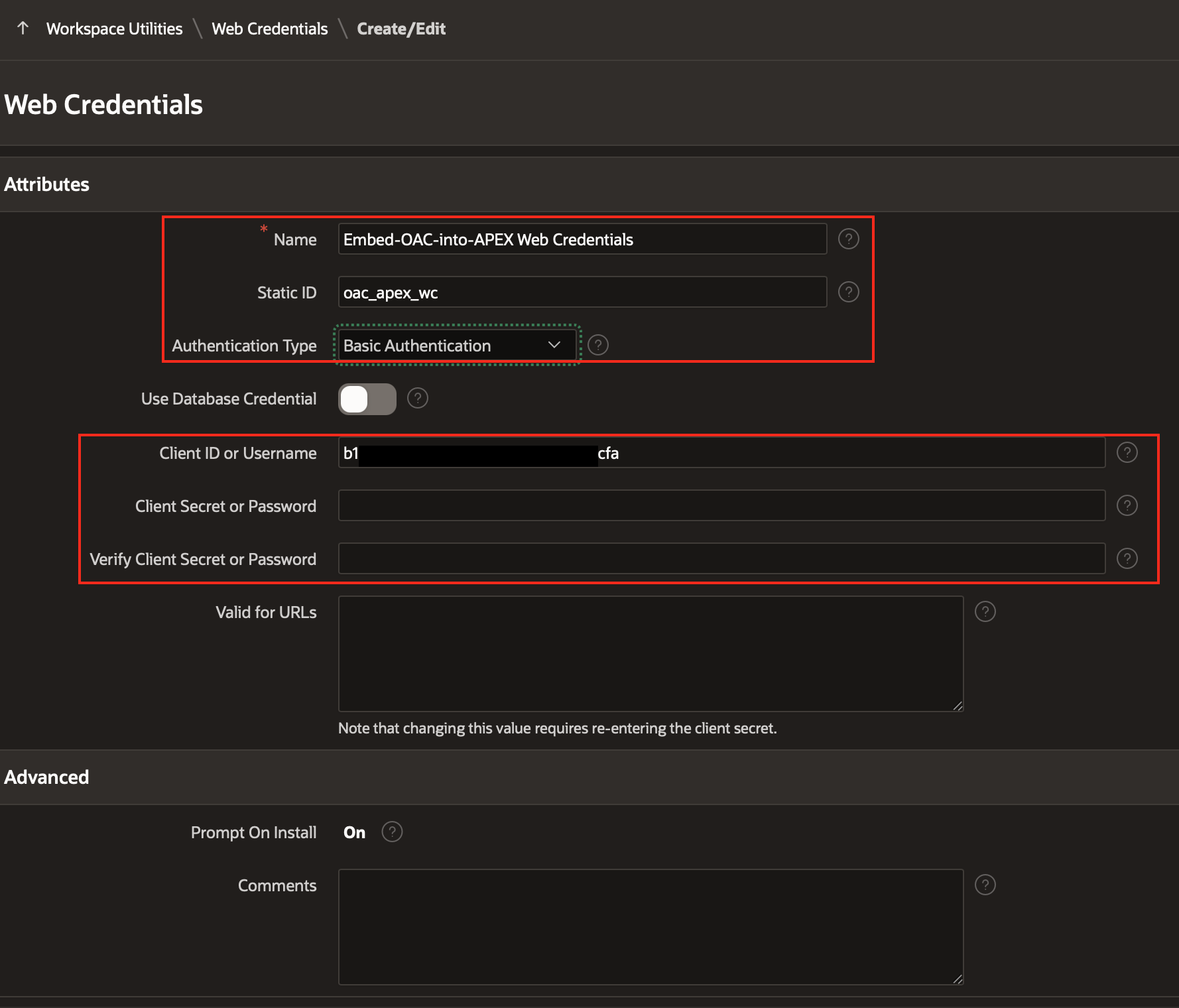
Task: Go to Workspace Utilities breadcrumb
Action: 114,29
